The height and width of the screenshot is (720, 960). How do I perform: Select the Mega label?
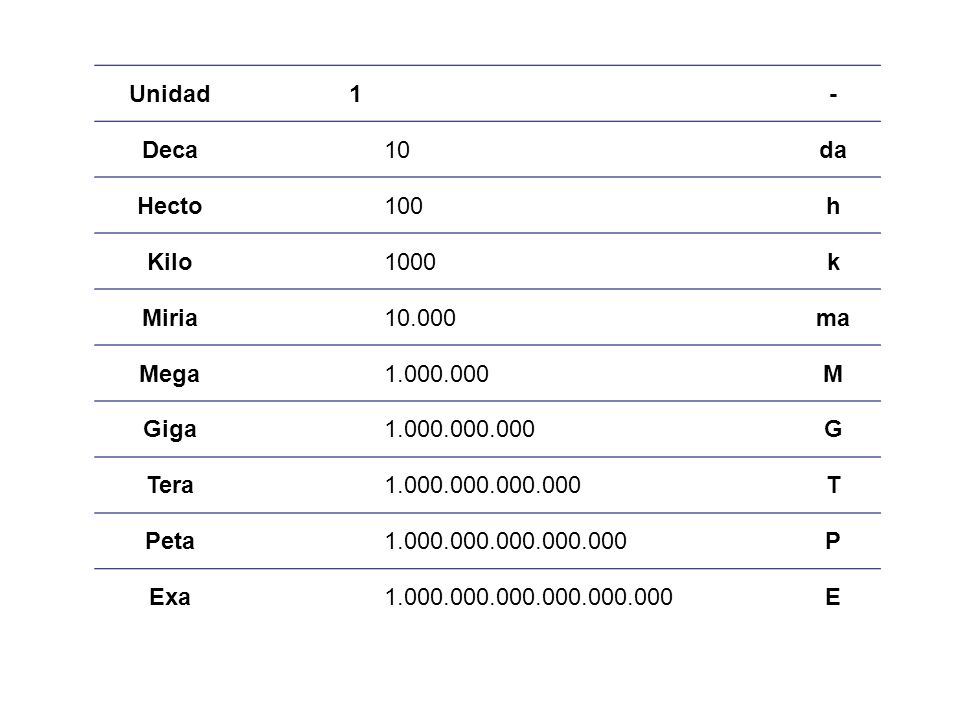[170, 374]
